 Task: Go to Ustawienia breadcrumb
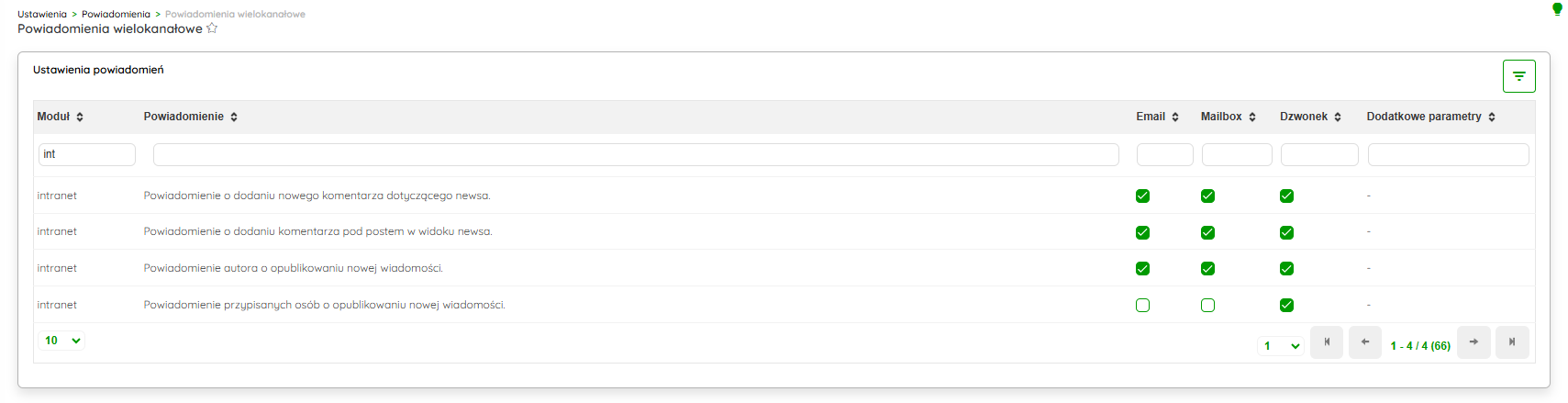click(x=42, y=14)
